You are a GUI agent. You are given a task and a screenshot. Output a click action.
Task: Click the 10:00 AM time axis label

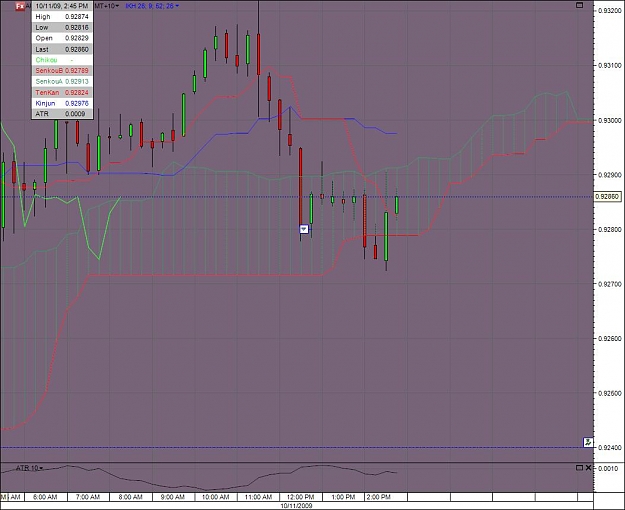click(216, 497)
